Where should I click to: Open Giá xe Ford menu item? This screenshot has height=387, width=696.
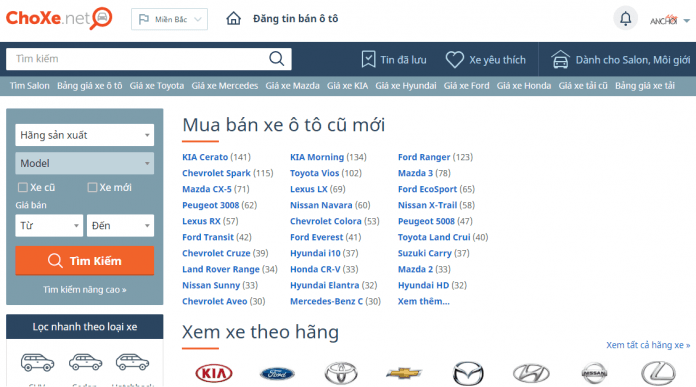[x=467, y=86]
